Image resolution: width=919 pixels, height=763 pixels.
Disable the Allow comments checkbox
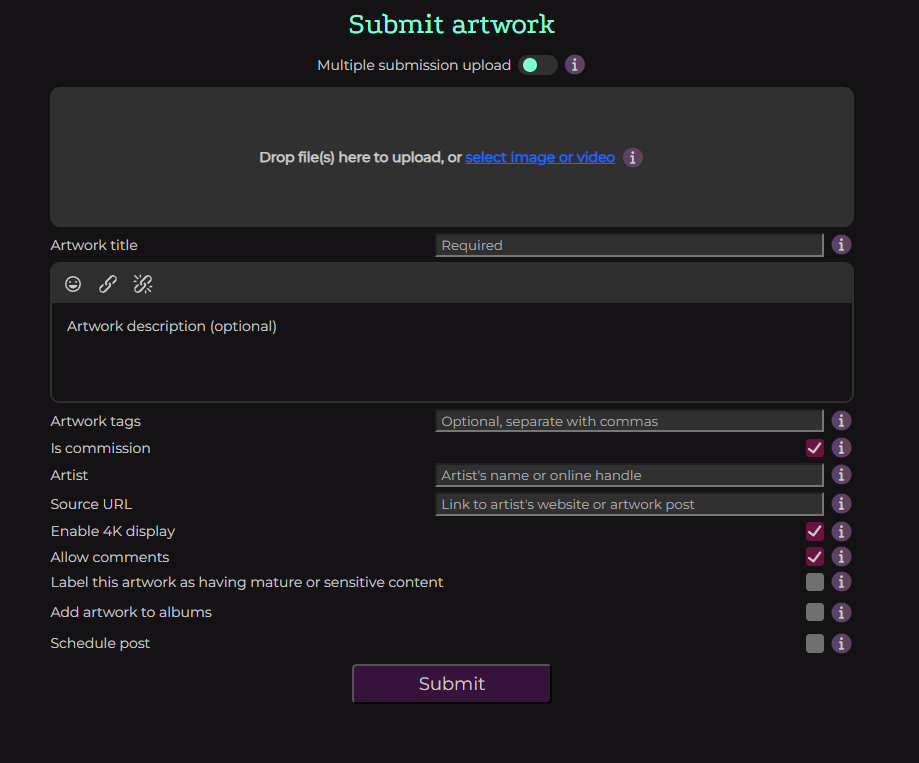coord(815,557)
